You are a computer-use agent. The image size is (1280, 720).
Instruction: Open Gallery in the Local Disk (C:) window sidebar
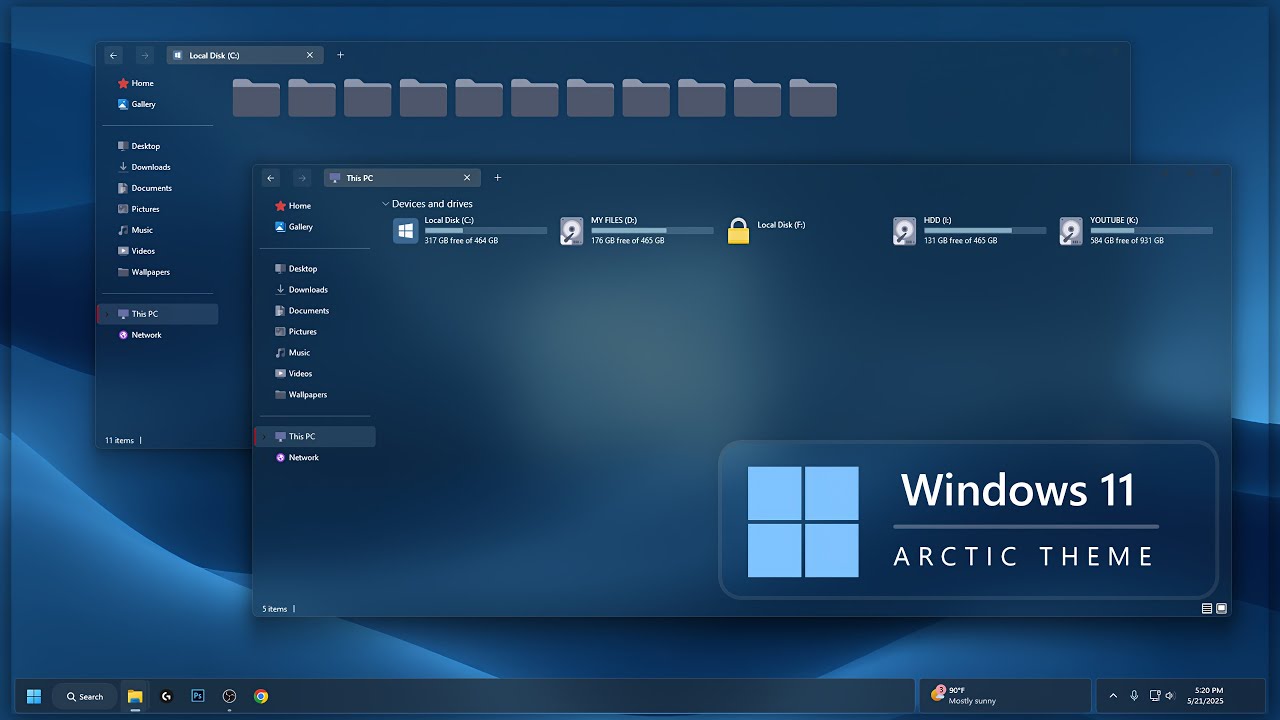pyautogui.click(x=136, y=104)
